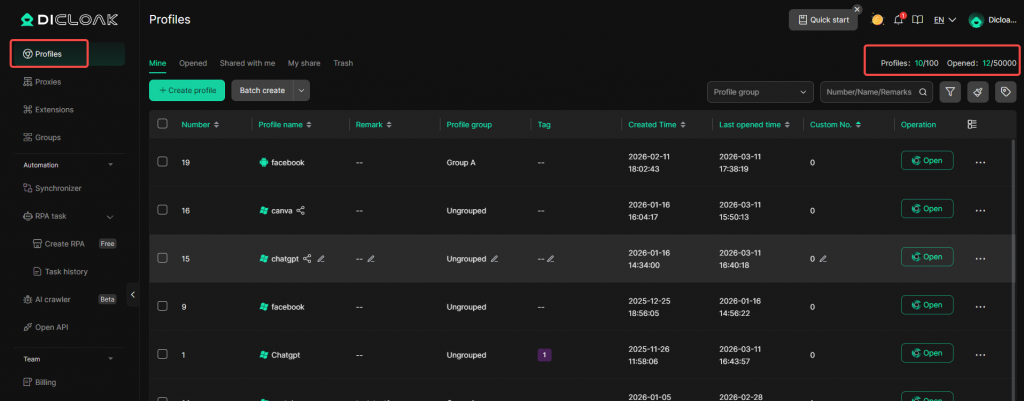Open the EN language selector
Viewport: 1024px width, 401px height.
tap(944, 20)
